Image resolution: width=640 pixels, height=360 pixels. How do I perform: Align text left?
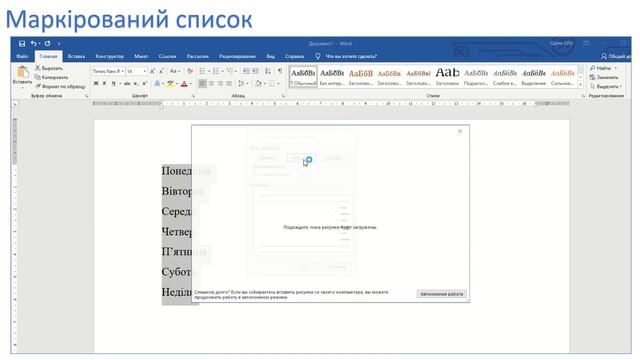[x=202, y=84]
